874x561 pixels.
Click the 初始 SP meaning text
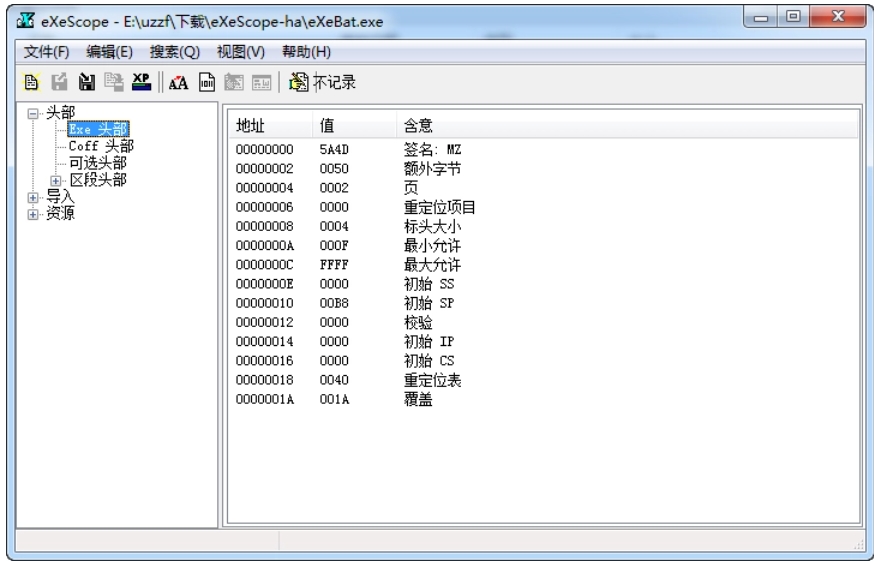(x=429, y=303)
